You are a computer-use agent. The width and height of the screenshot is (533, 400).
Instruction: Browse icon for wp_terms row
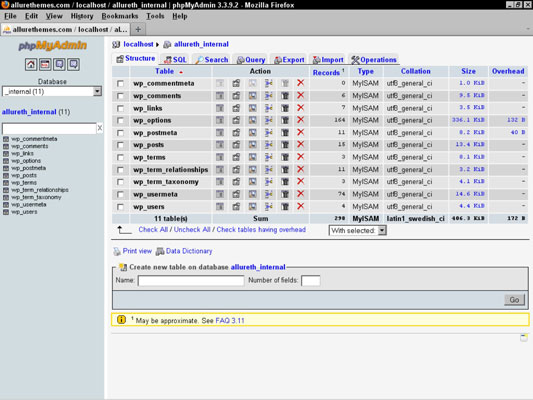[220, 157]
